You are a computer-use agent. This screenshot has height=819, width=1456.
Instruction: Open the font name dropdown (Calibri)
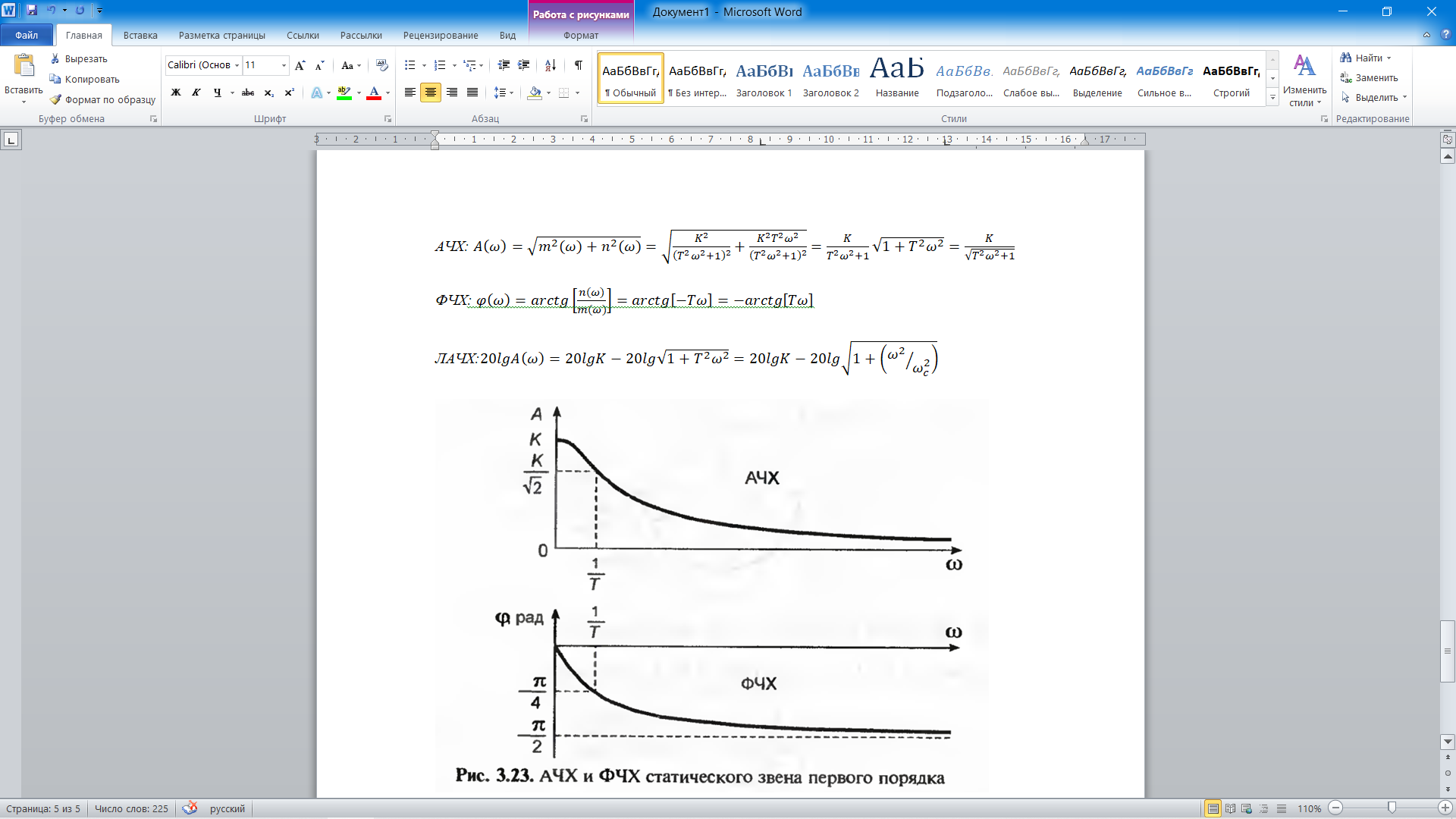click(x=237, y=65)
